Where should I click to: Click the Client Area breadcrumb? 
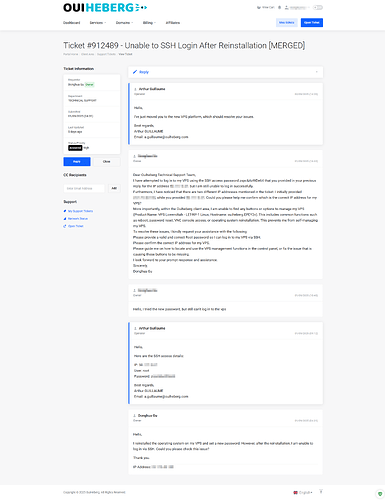click(87, 54)
